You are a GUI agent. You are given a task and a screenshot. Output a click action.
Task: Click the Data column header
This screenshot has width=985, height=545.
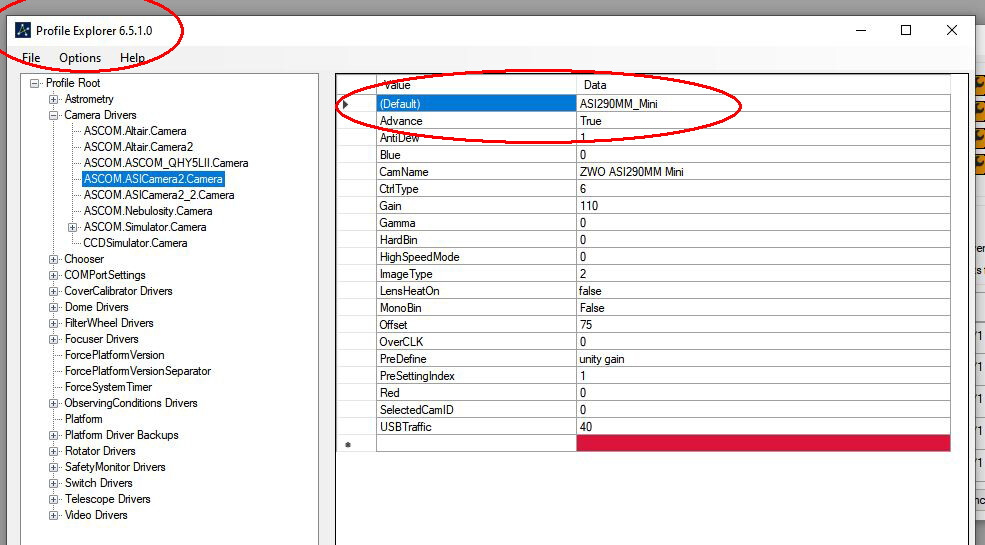click(763, 85)
